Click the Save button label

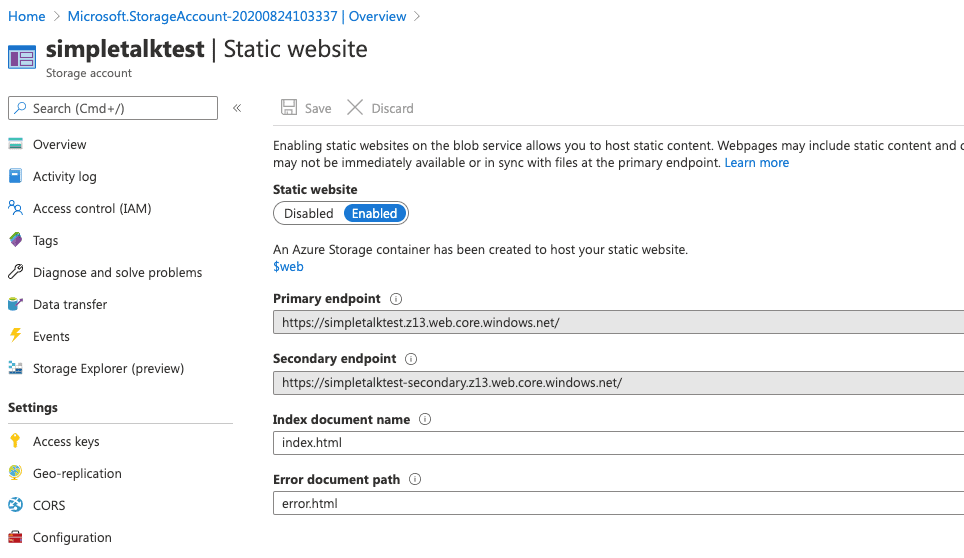coord(318,108)
